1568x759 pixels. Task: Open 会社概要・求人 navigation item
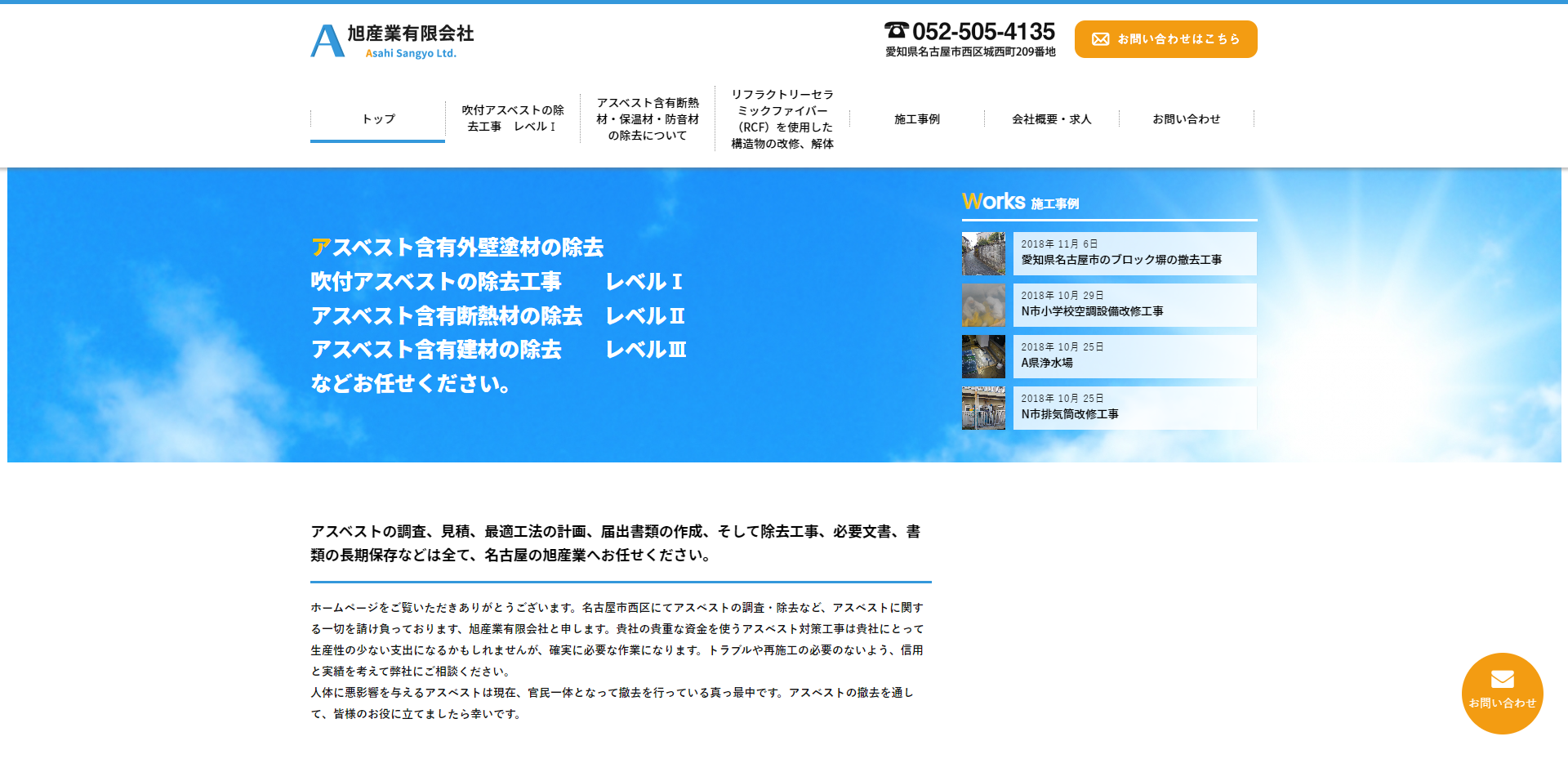point(1051,119)
